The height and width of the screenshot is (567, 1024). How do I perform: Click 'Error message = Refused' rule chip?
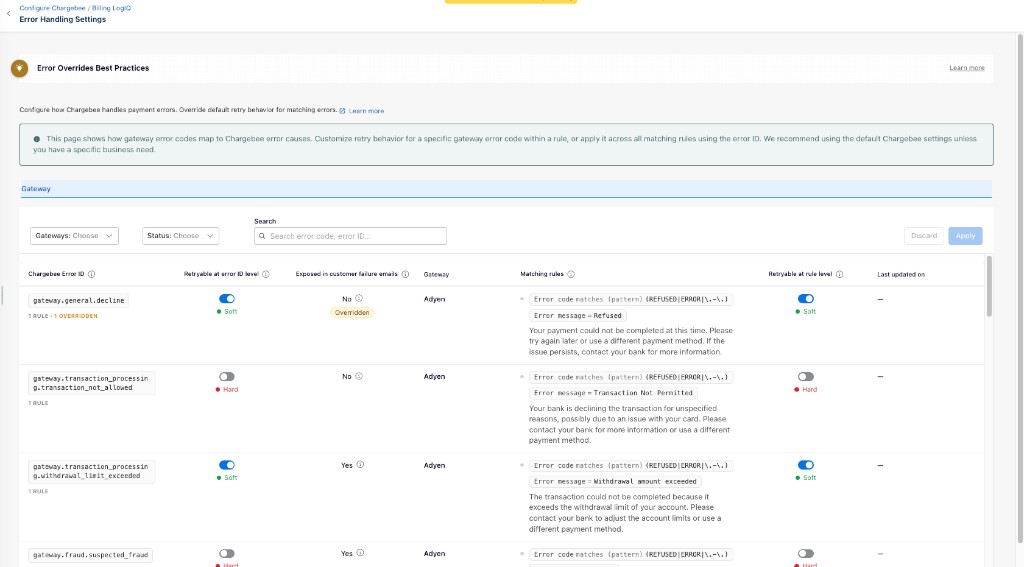click(x=577, y=316)
